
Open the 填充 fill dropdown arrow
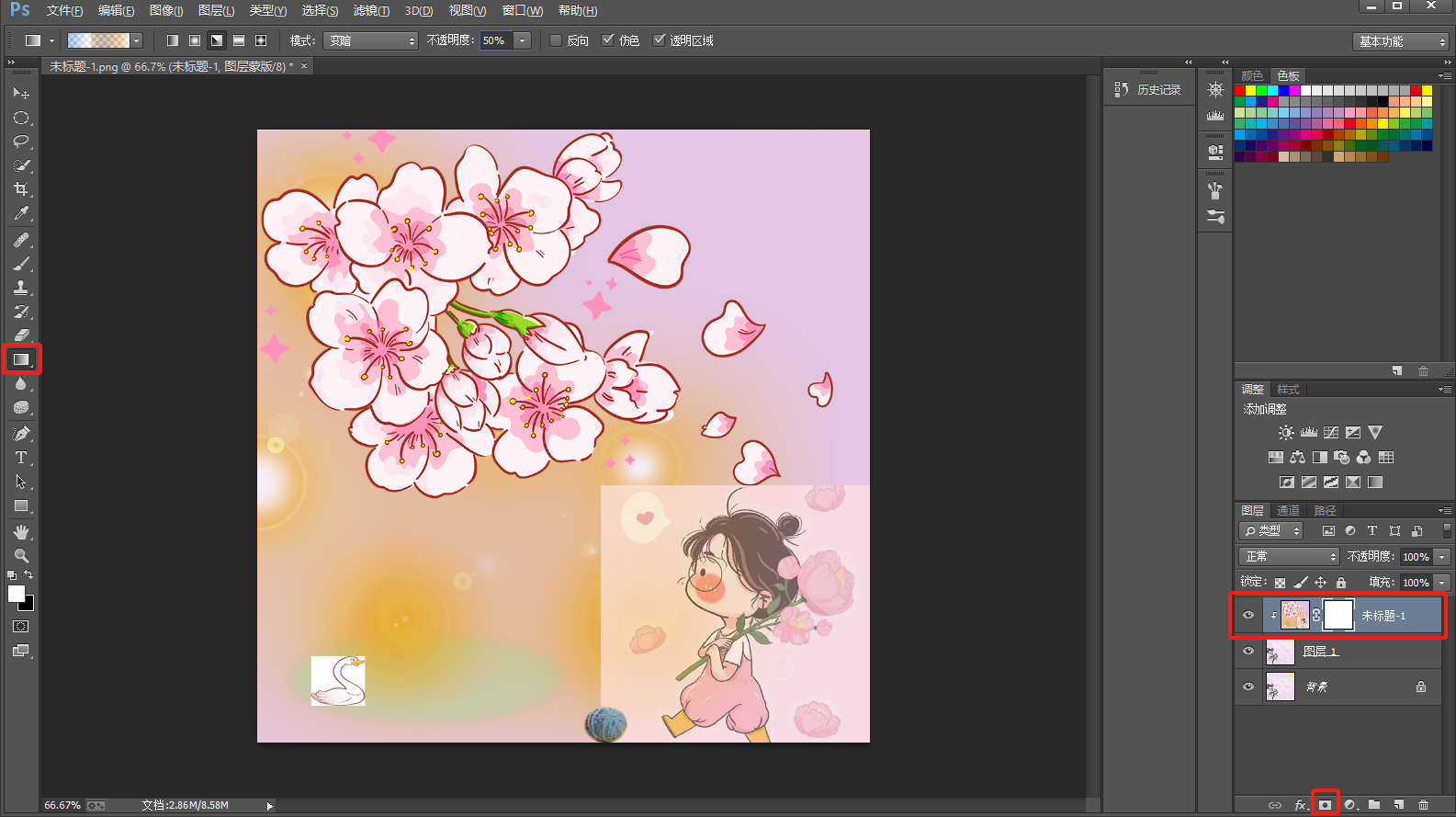pyautogui.click(x=1442, y=583)
